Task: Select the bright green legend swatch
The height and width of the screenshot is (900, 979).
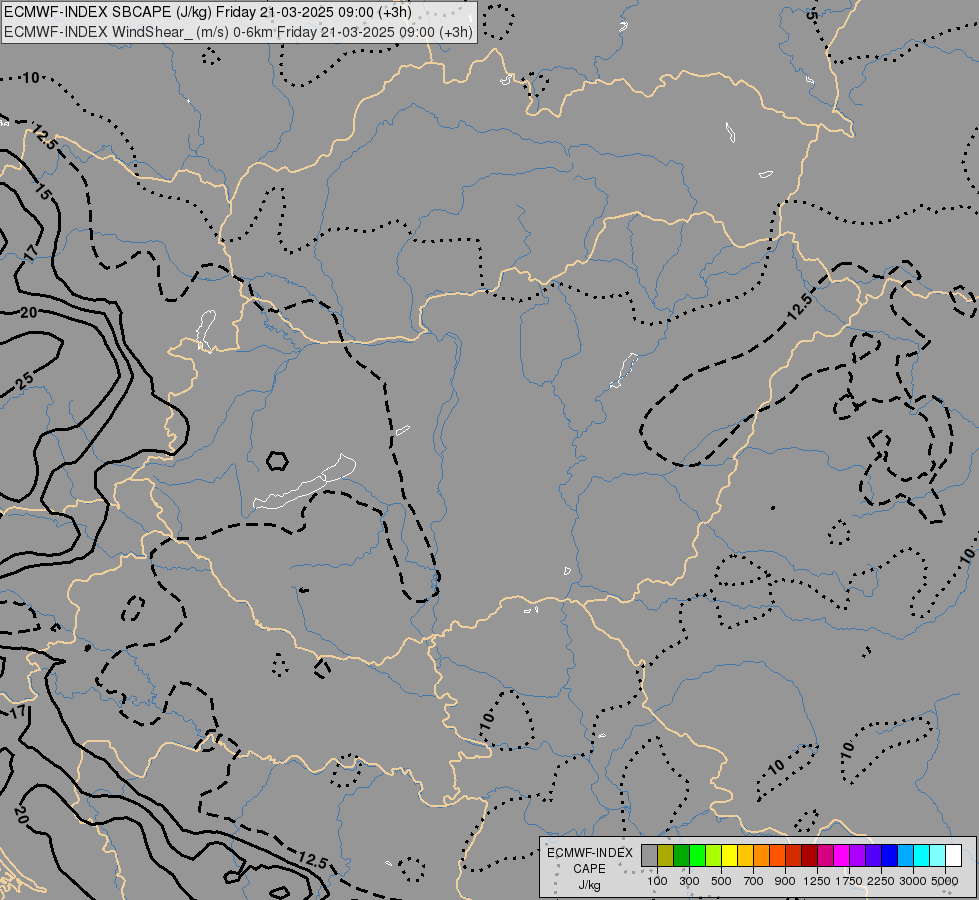Action: point(697,856)
